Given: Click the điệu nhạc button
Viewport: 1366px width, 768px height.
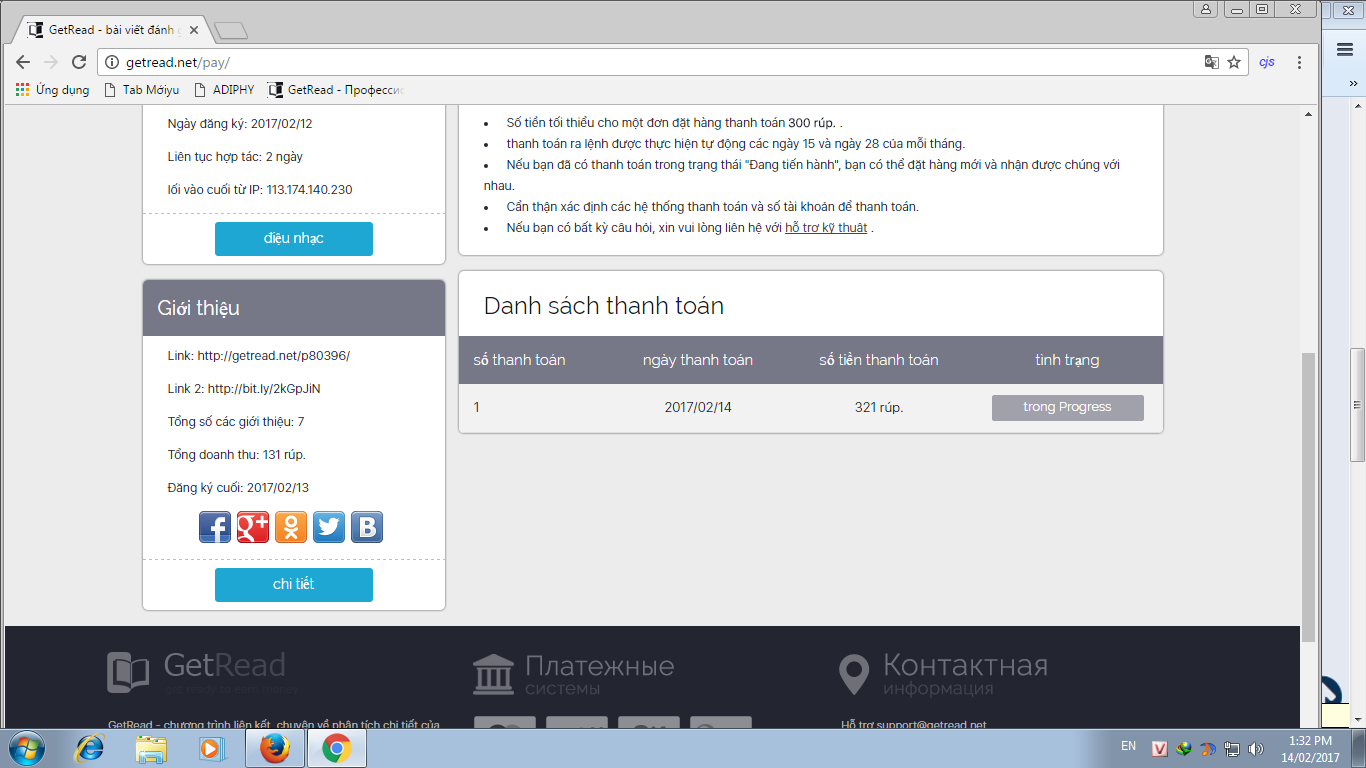Looking at the screenshot, I should pyautogui.click(x=294, y=239).
